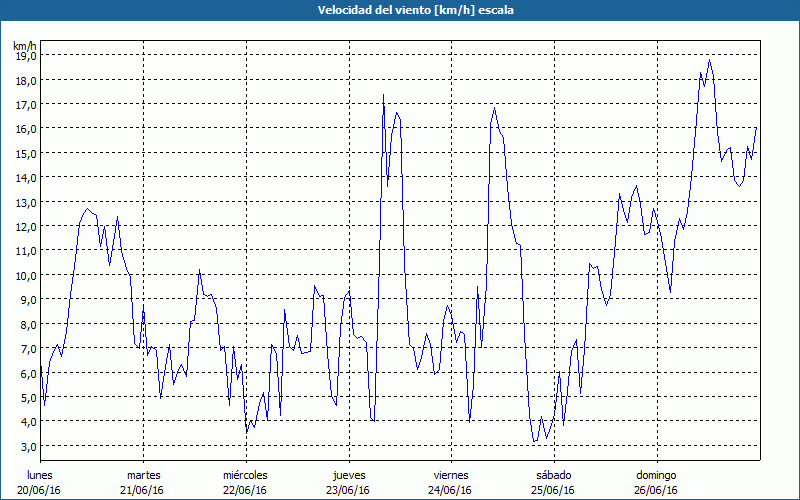Select the 15,0 value on the vertical axis
800x500 pixels.
pyautogui.click(x=25, y=153)
